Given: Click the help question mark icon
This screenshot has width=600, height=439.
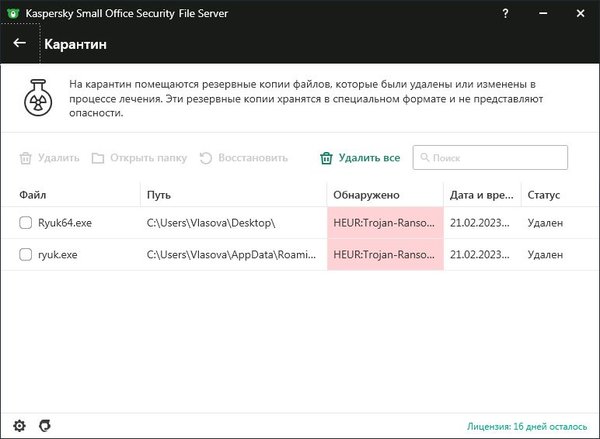Looking at the screenshot, I should pos(505,12).
